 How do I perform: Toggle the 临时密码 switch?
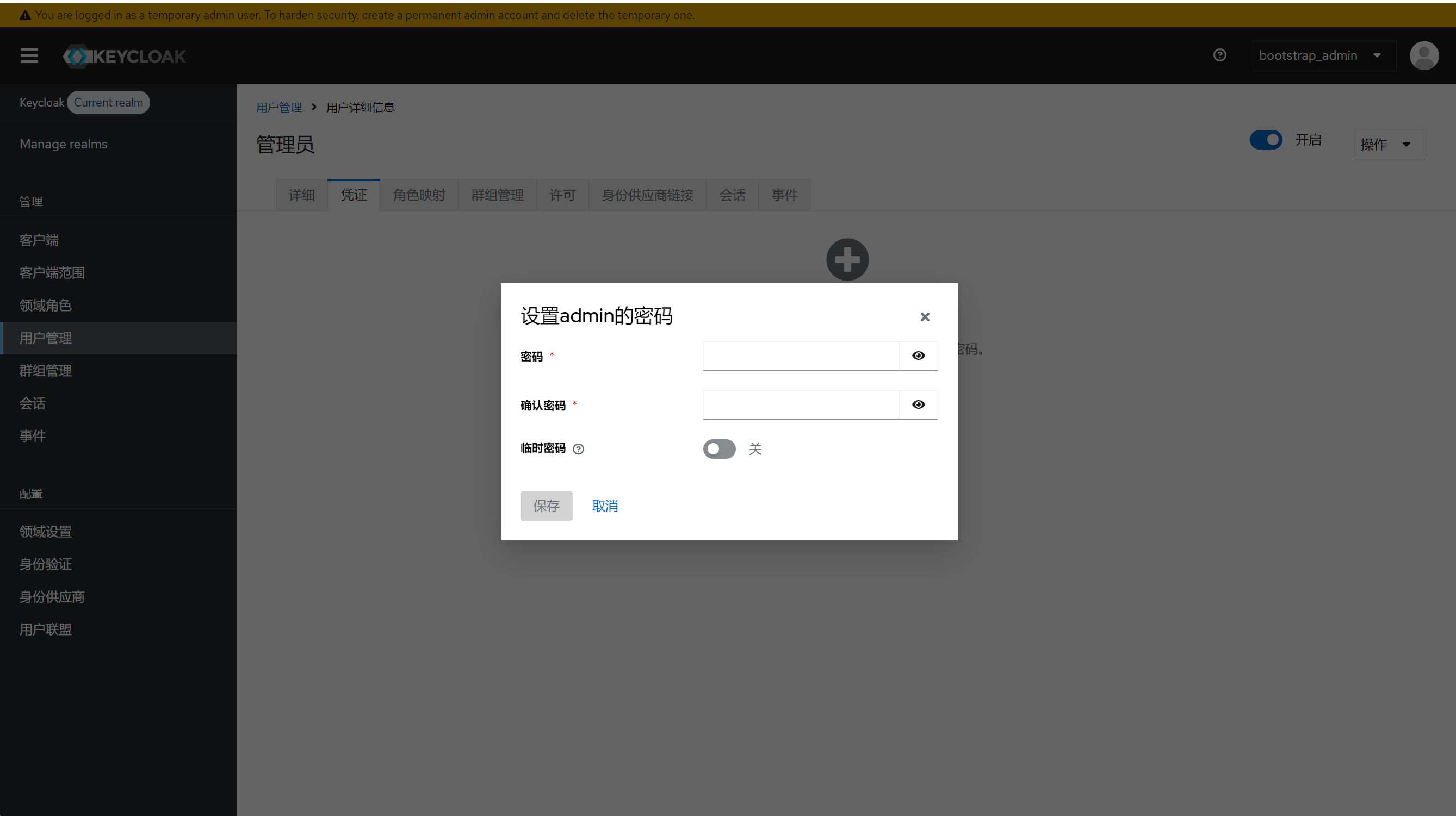coord(719,449)
